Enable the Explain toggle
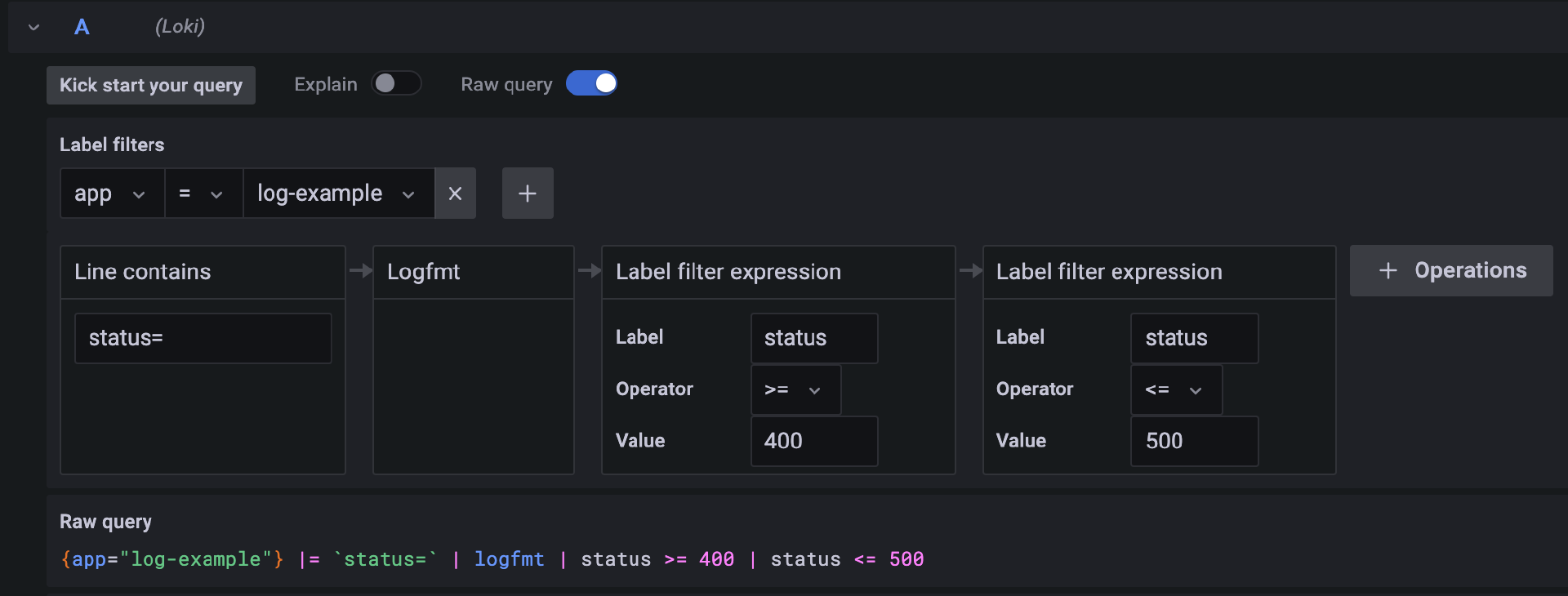This screenshot has height=596, width=1568. (x=396, y=83)
